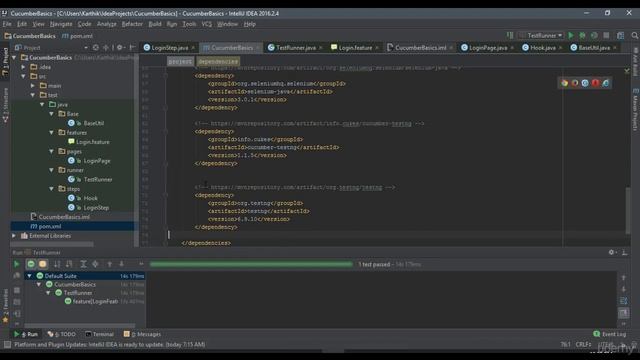Toggle sort alphabetically in Run panel
This screenshot has height=360, width=640.
tap(57, 264)
